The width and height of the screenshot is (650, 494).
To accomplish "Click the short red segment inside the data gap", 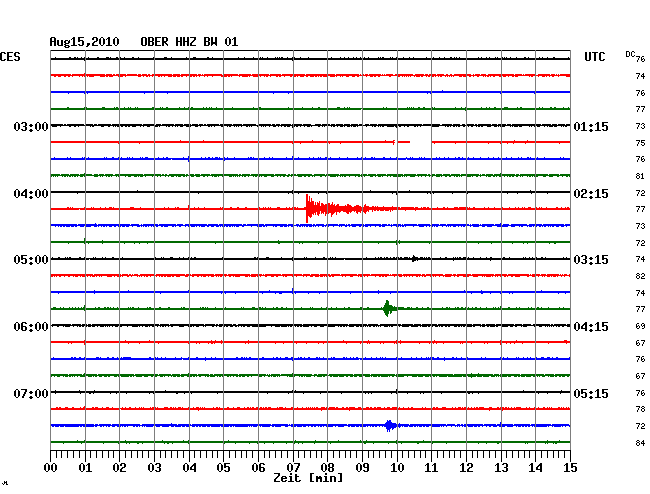I will tap(404, 142).
